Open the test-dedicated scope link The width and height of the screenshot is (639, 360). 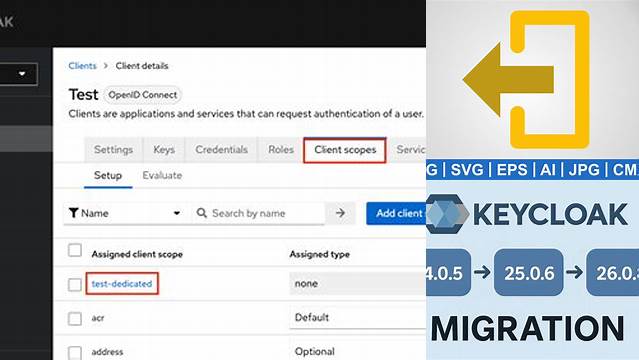pos(122,284)
